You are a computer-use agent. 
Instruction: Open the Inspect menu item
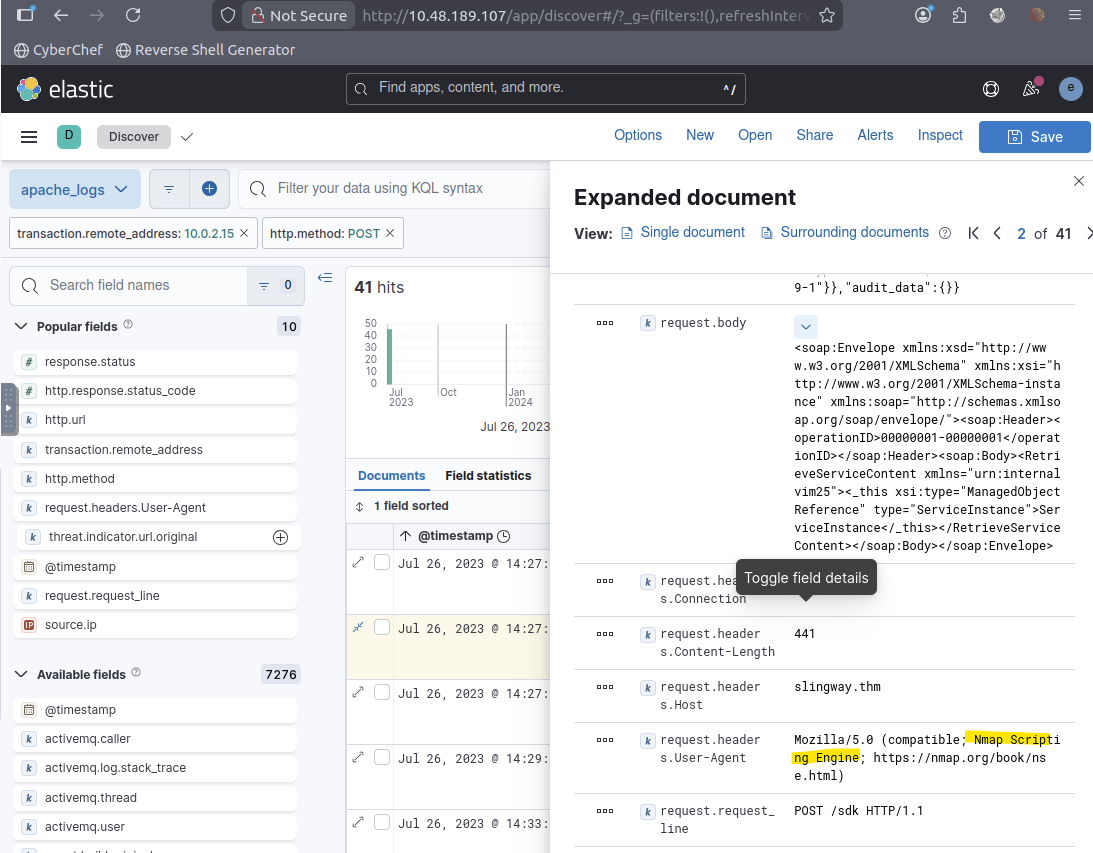pyautogui.click(x=939, y=135)
